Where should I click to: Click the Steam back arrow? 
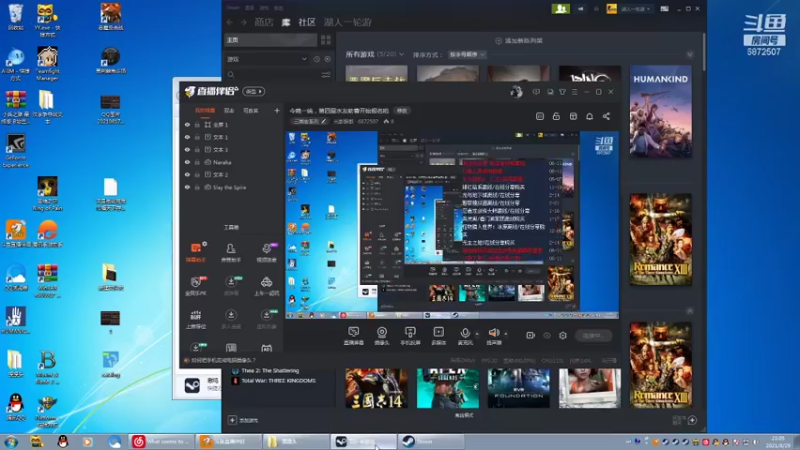point(230,22)
